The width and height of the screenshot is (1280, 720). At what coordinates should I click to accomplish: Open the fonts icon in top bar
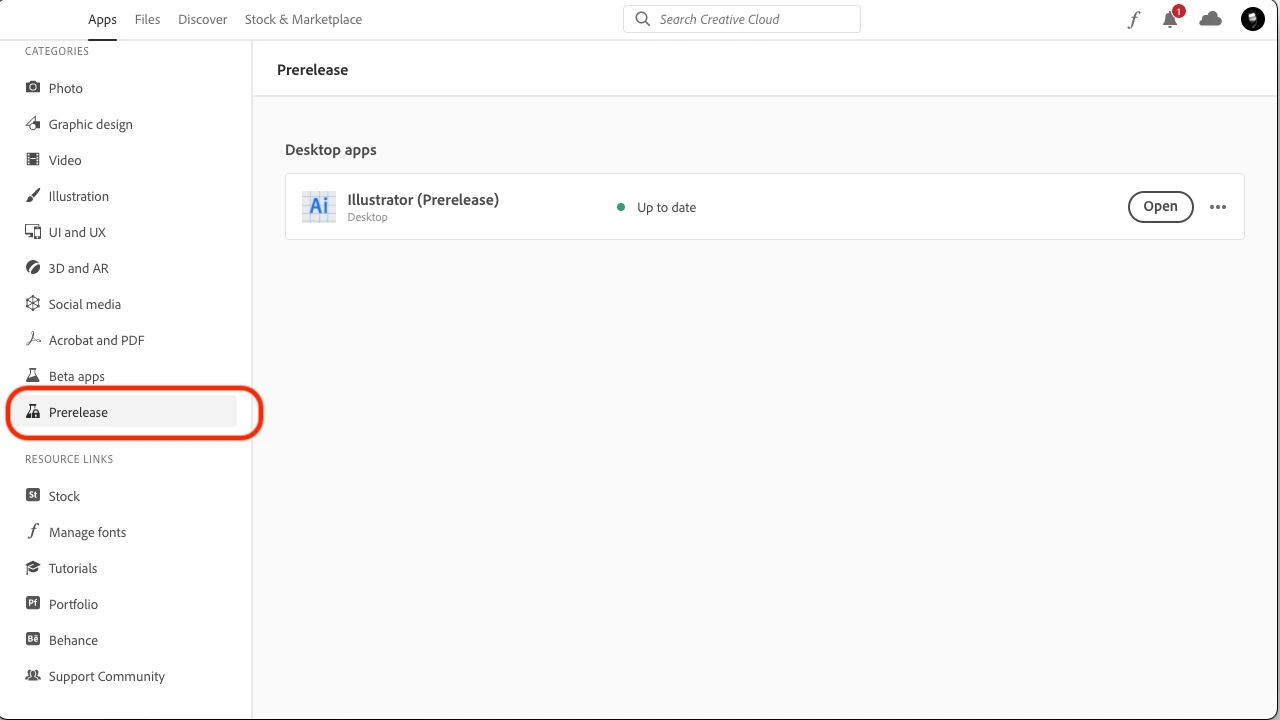[1133, 19]
